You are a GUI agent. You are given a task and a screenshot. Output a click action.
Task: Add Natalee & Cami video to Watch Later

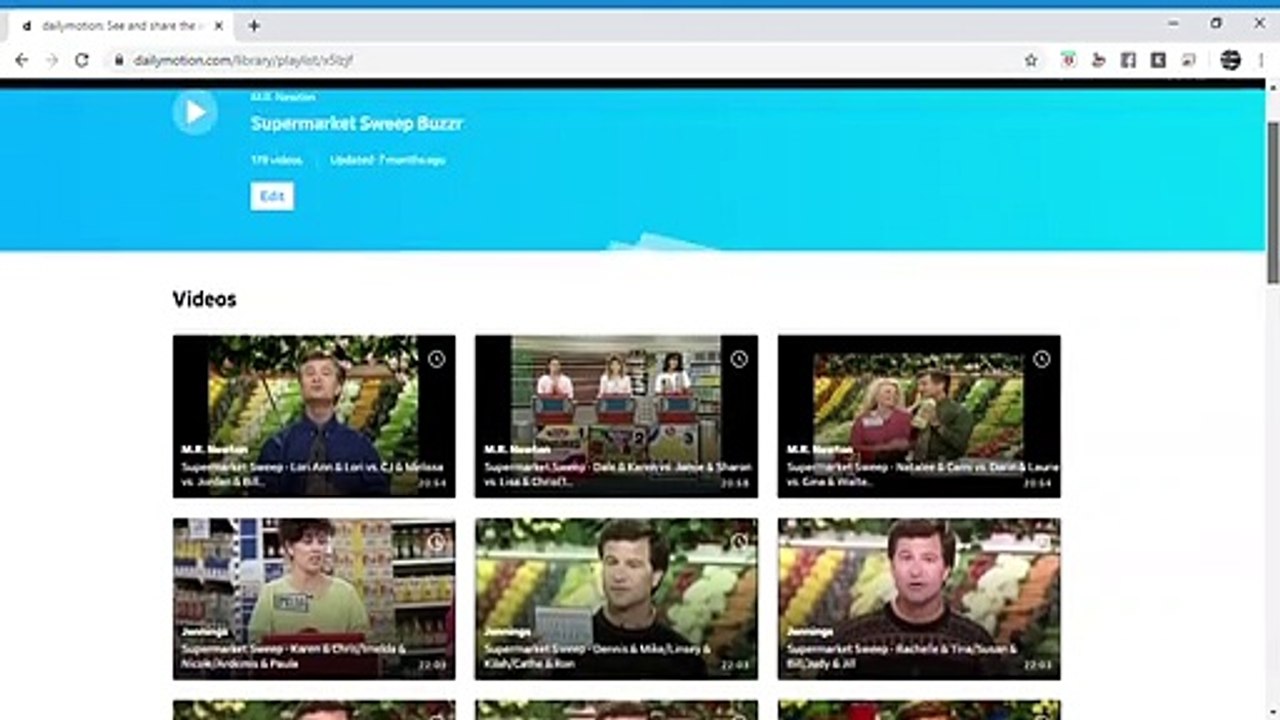[x=1041, y=359]
